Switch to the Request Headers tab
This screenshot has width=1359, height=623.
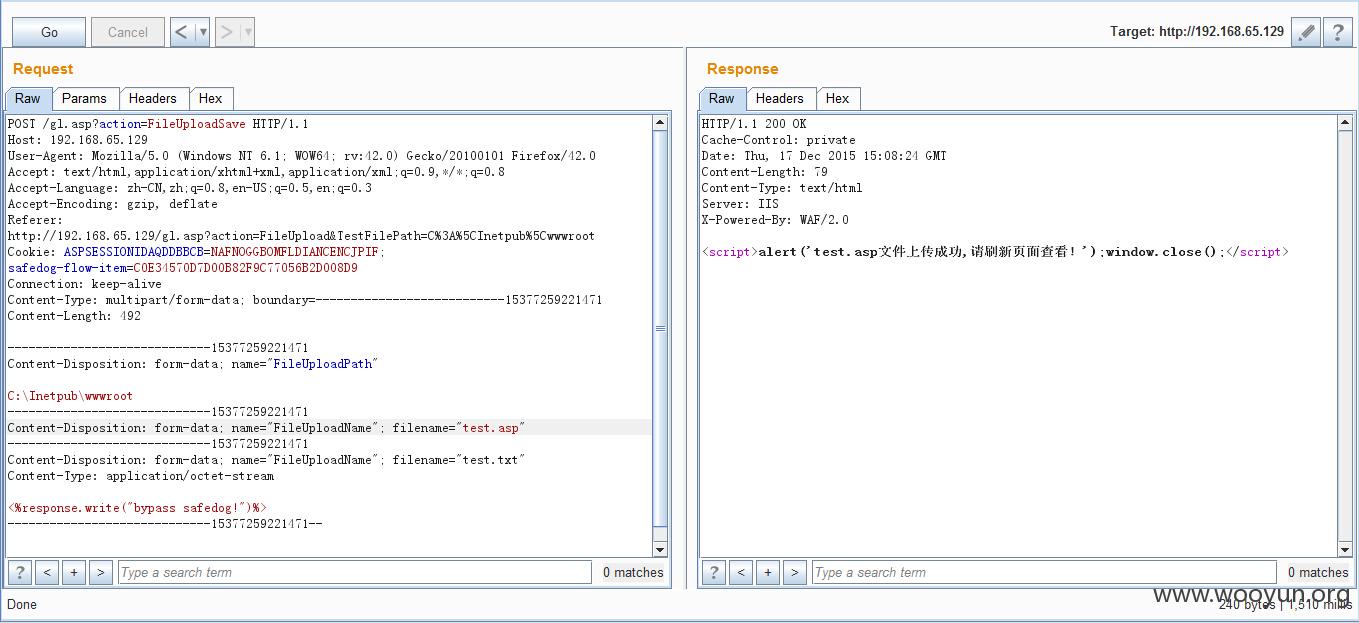152,98
